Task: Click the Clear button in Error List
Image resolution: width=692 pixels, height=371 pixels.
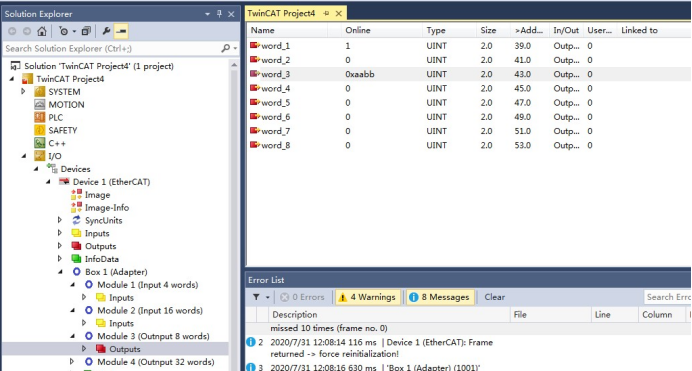Action: pyautogui.click(x=494, y=297)
